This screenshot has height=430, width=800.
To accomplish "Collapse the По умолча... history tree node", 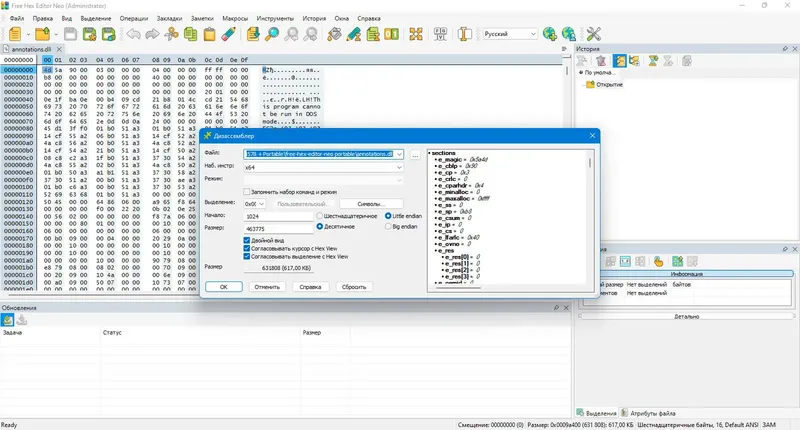I will click(581, 73).
